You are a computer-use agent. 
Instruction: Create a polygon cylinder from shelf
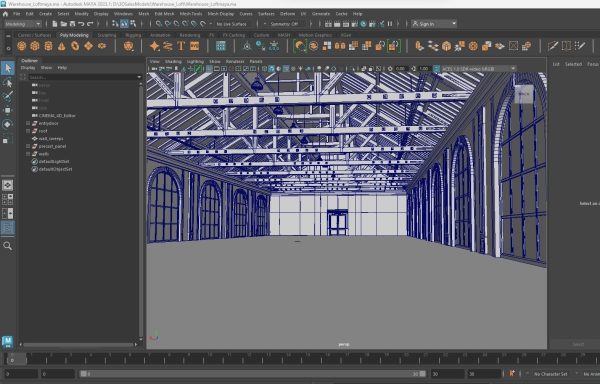(x=48, y=46)
